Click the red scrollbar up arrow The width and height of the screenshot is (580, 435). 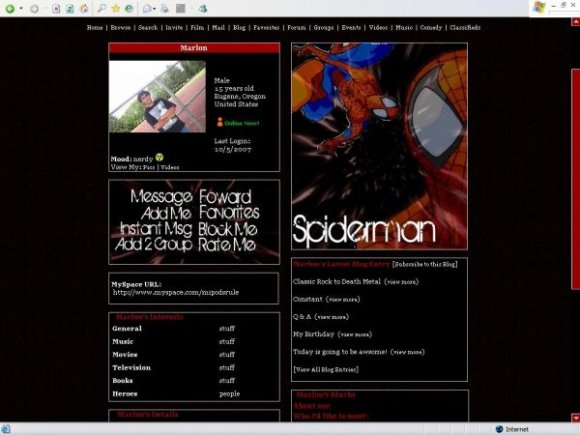(x=576, y=22)
